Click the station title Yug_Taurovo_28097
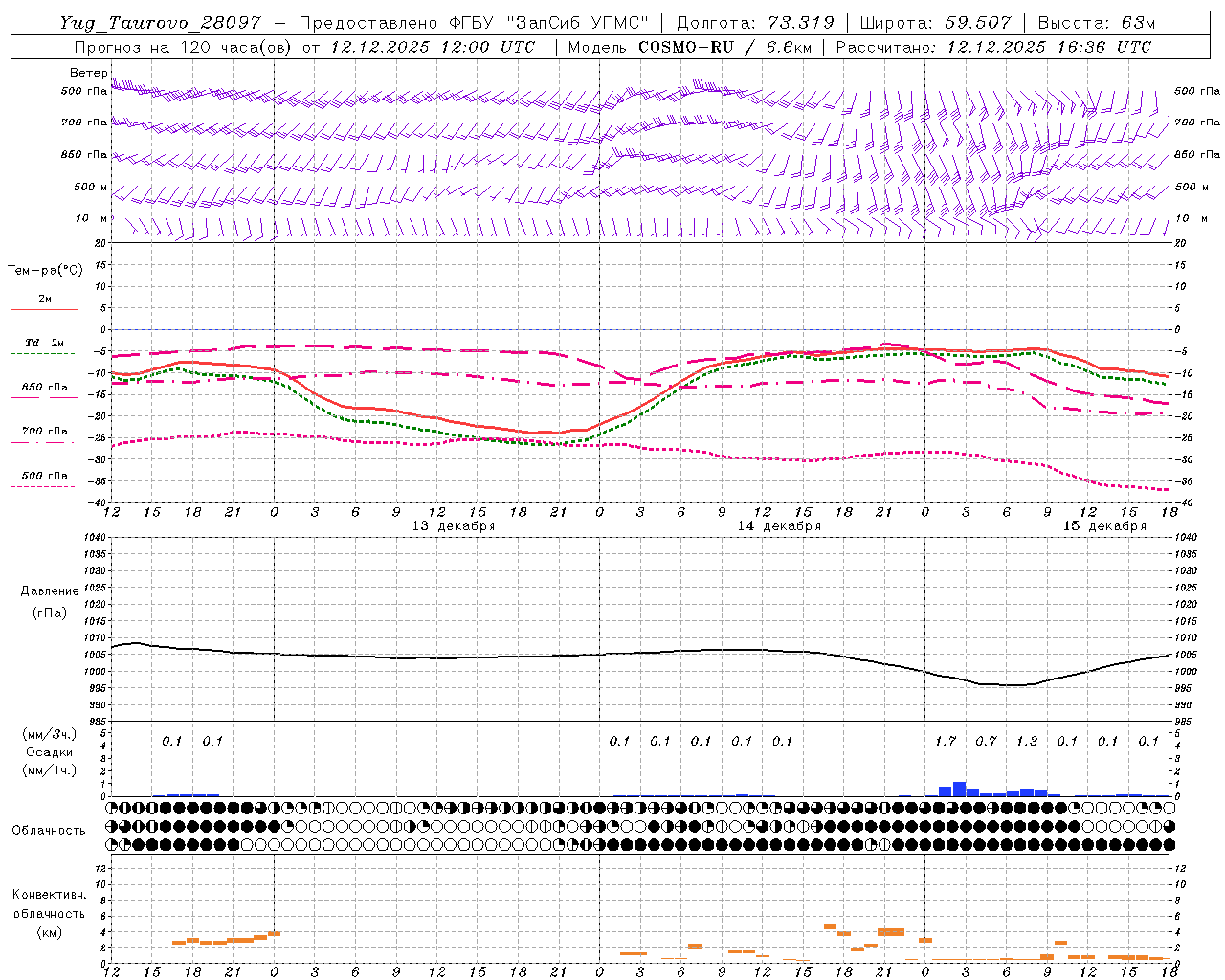Screen dimensions: 1225x980 [x=161, y=24]
